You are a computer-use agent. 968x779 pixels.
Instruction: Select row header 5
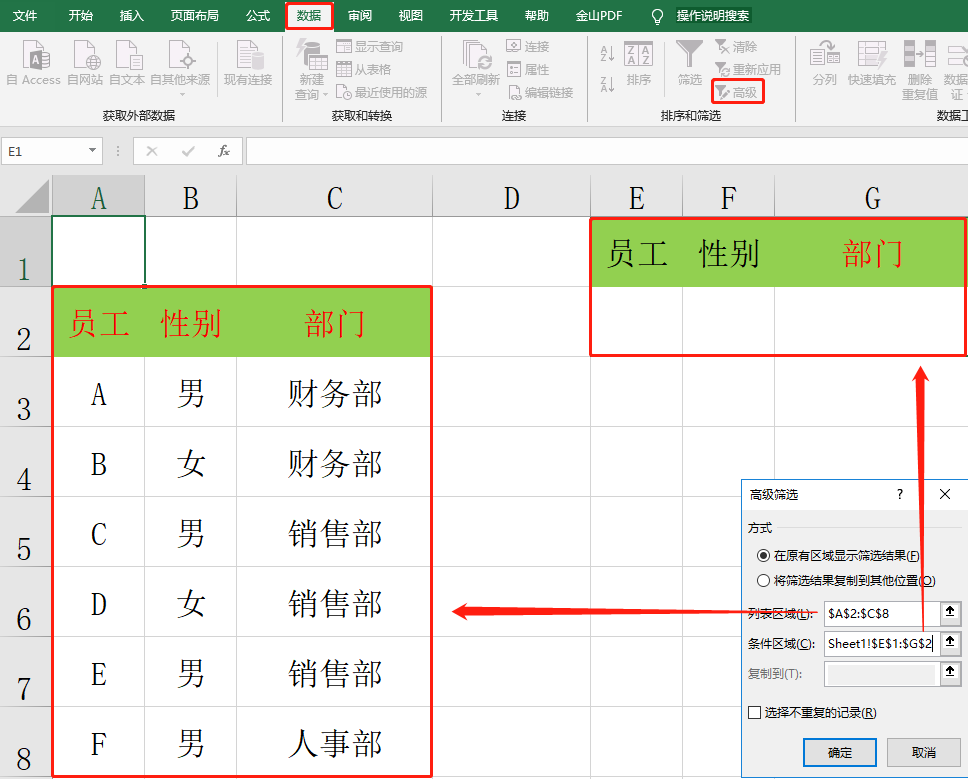pos(25,533)
